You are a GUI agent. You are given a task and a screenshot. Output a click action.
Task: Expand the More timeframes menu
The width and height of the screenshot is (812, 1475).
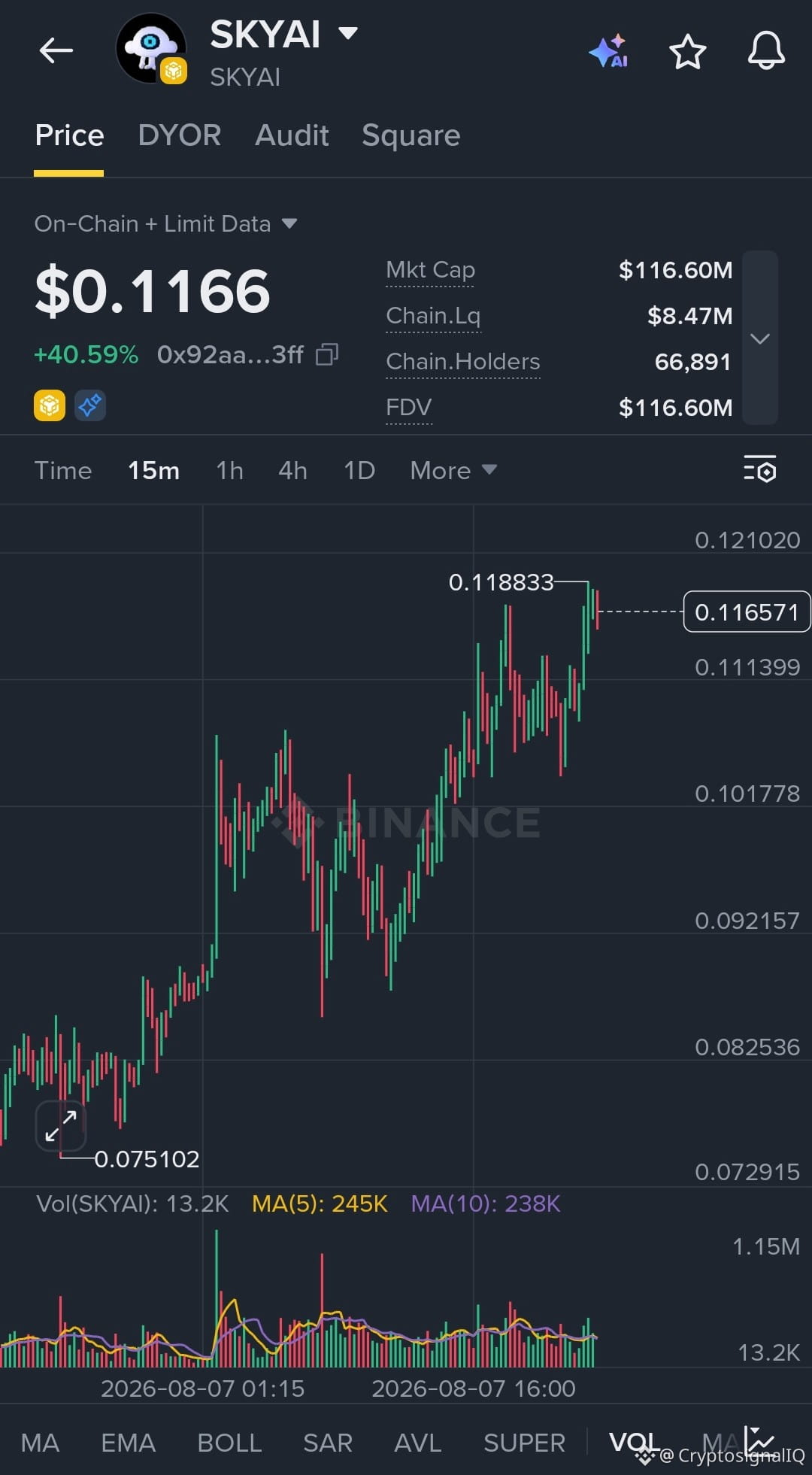(453, 470)
